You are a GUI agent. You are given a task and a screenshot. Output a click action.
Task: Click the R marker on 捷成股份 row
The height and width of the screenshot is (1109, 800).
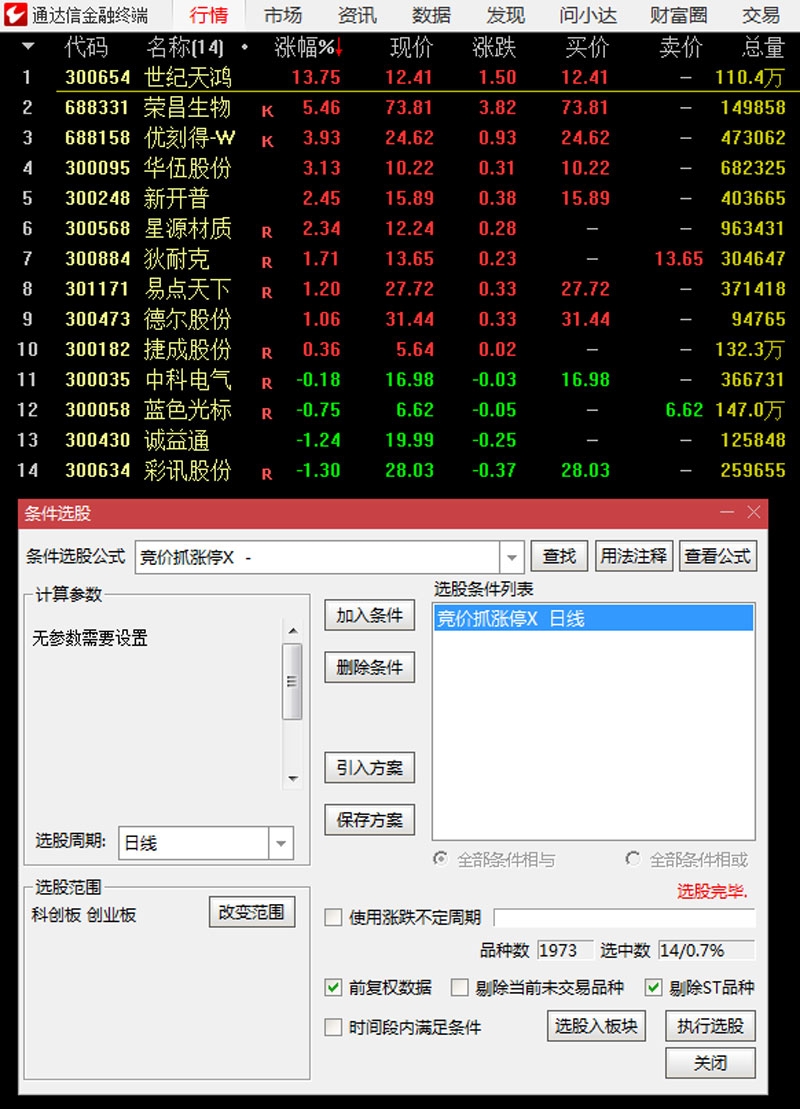click(267, 353)
